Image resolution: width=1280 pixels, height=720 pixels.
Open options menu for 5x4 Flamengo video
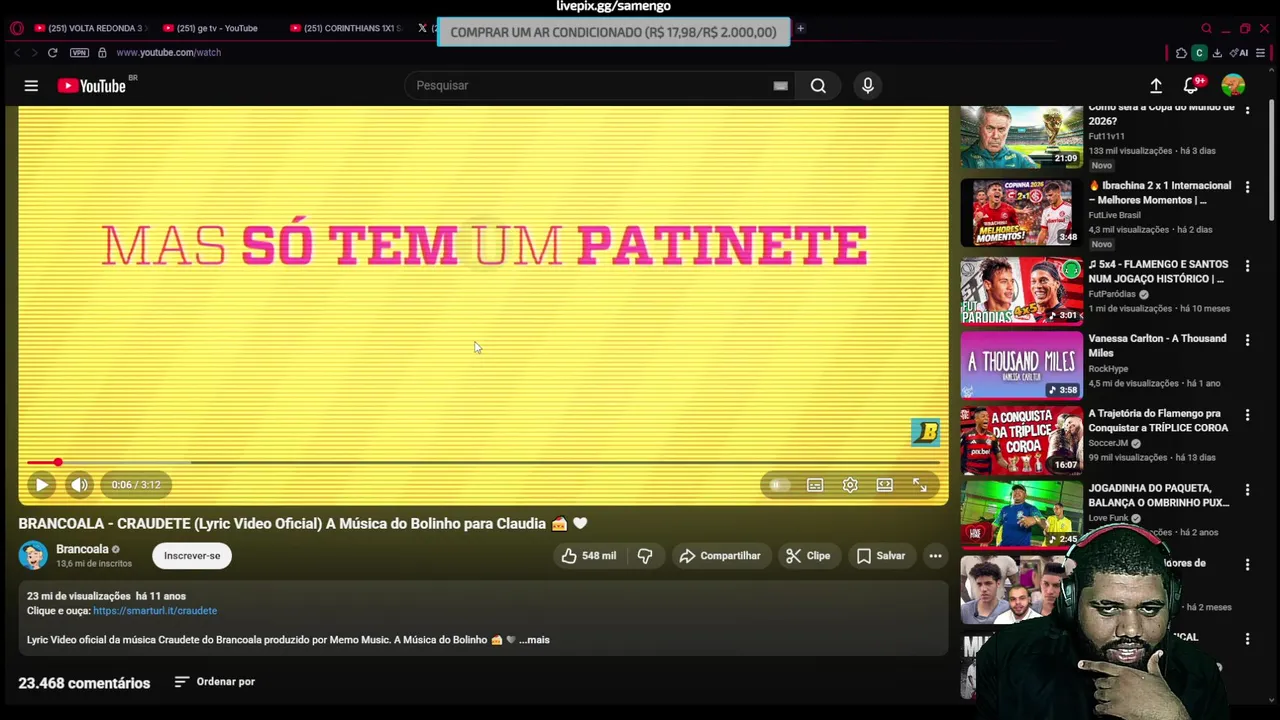click(1247, 266)
